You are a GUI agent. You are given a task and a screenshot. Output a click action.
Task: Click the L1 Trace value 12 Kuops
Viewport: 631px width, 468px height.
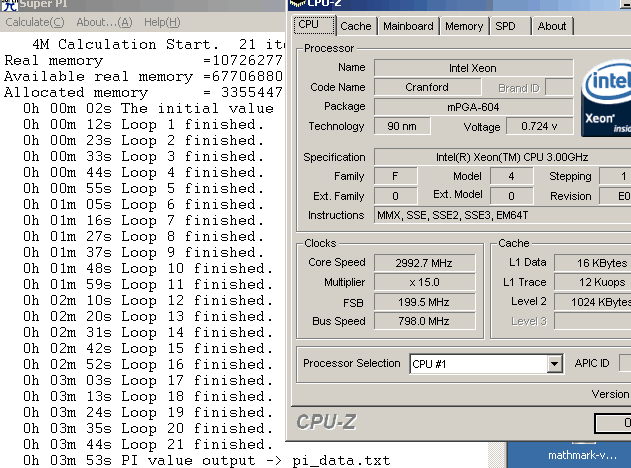pos(592,282)
